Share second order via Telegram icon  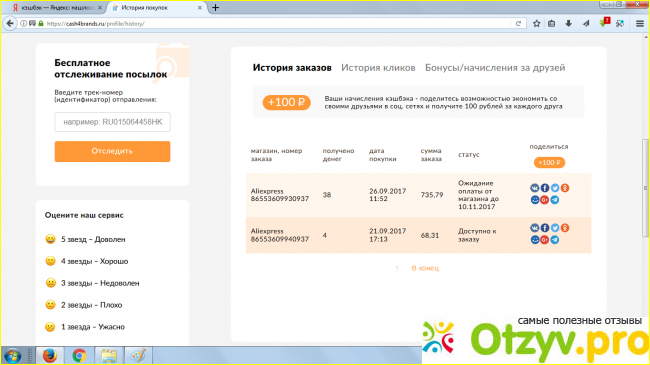(x=555, y=240)
